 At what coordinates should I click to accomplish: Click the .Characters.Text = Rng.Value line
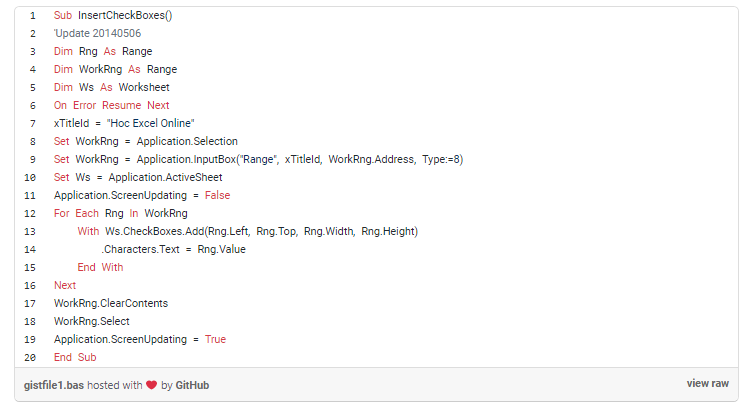pos(173,249)
